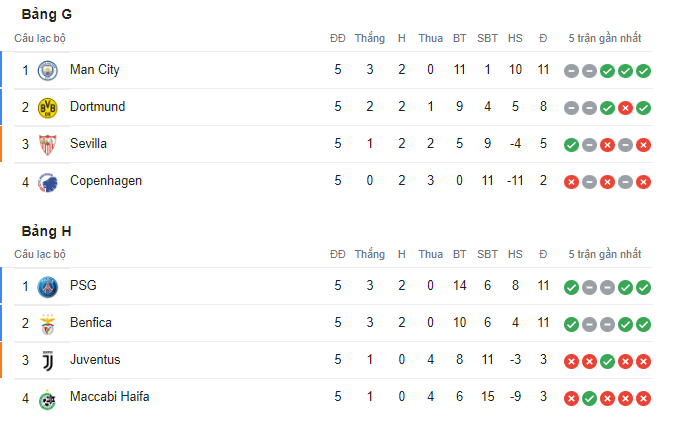Open the Maccabi Haifa team link

(110, 397)
